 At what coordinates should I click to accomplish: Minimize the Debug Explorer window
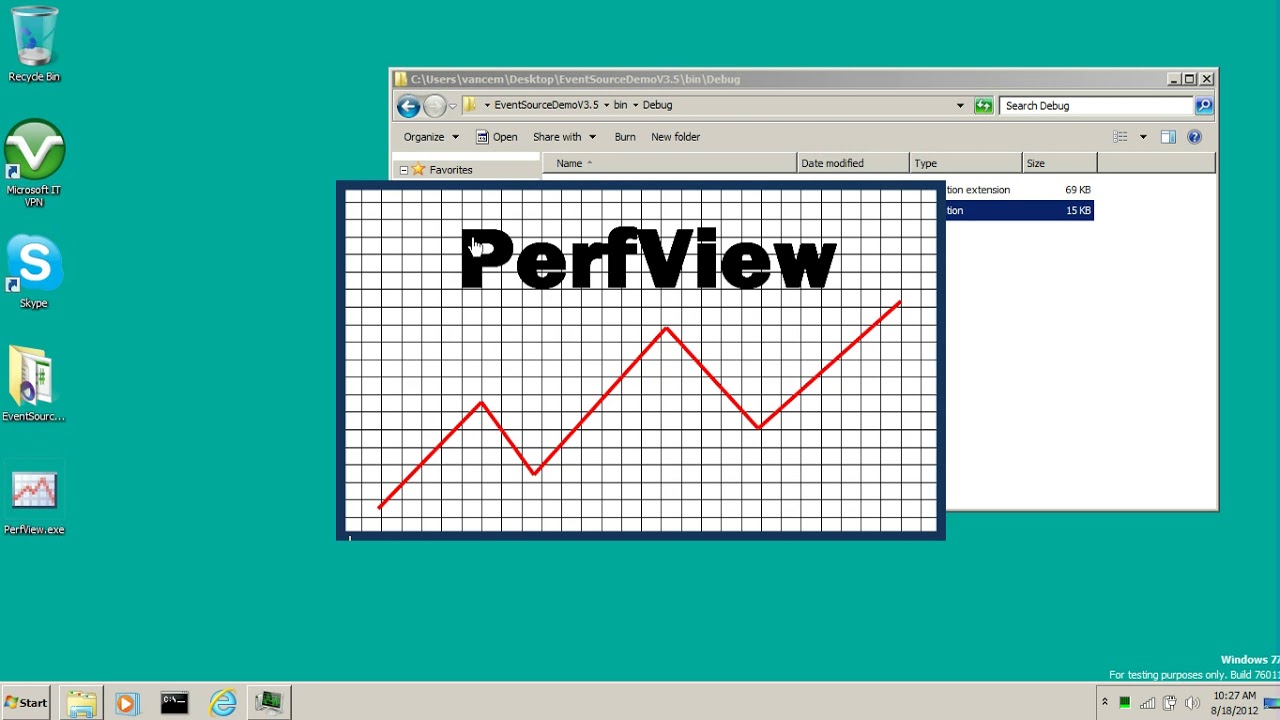click(1173, 79)
